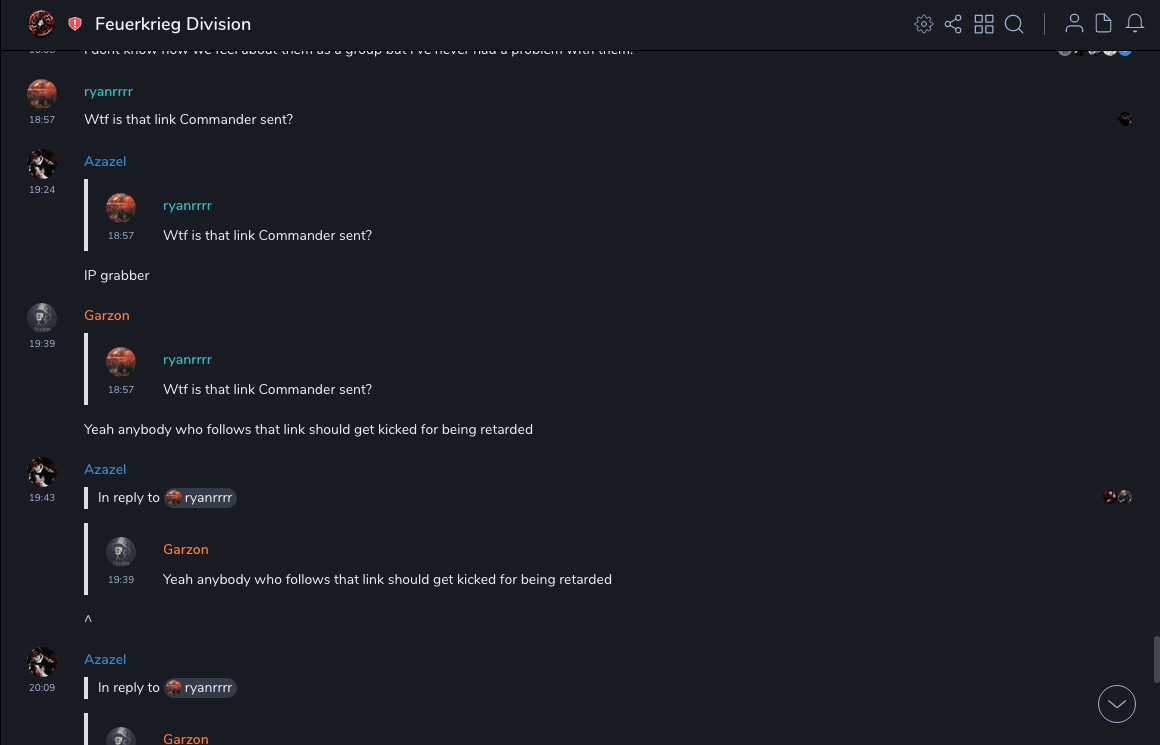The height and width of the screenshot is (745, 1160).
Task: Click read receipt avatars on 19:43 message
Action: pyautogui.click(x=1117, y=497)
